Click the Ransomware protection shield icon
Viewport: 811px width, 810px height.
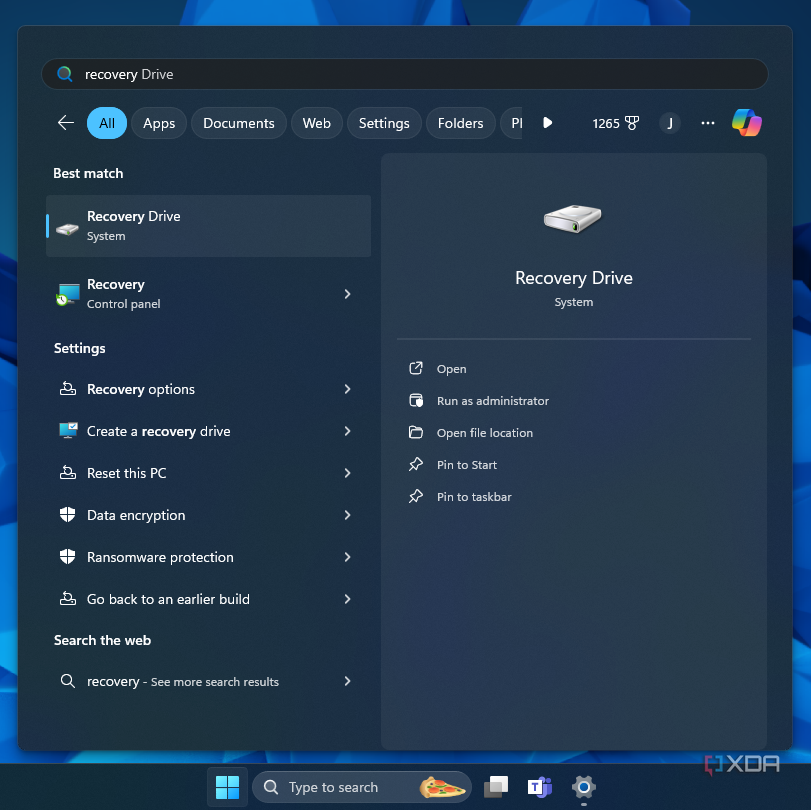[68, 556]
